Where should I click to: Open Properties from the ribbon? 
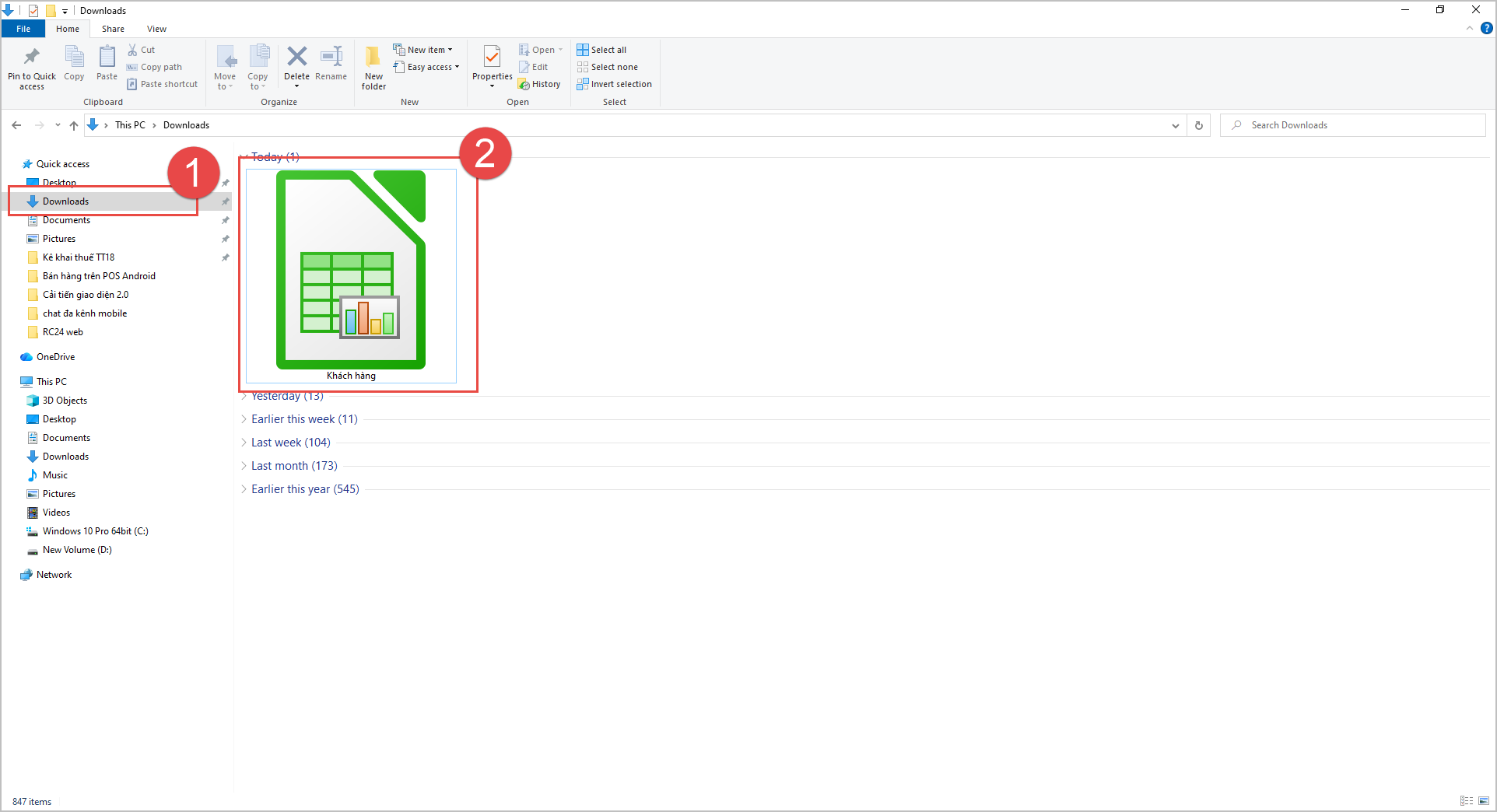pyautogui.click(x=492, y=66)
